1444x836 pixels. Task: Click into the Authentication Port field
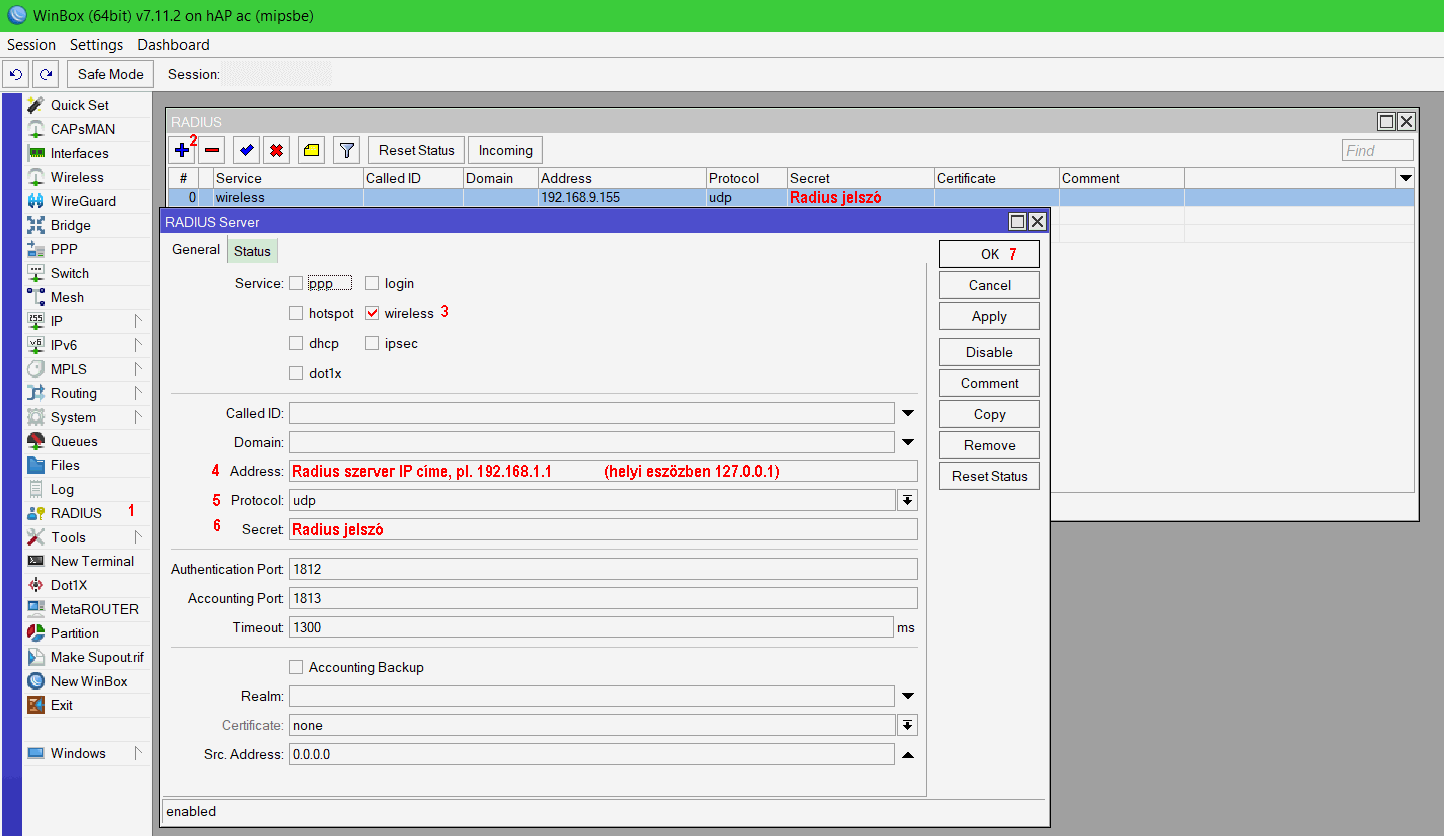(x=602, y=569)
